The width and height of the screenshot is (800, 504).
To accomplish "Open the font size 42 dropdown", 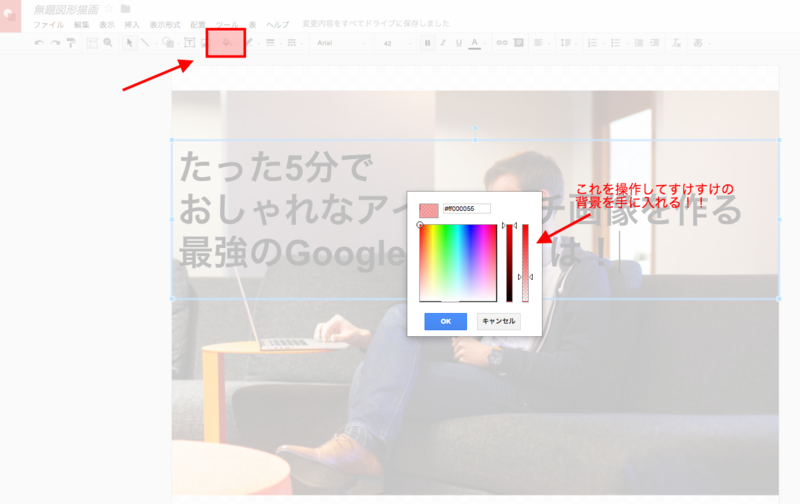I will (396, 43).
